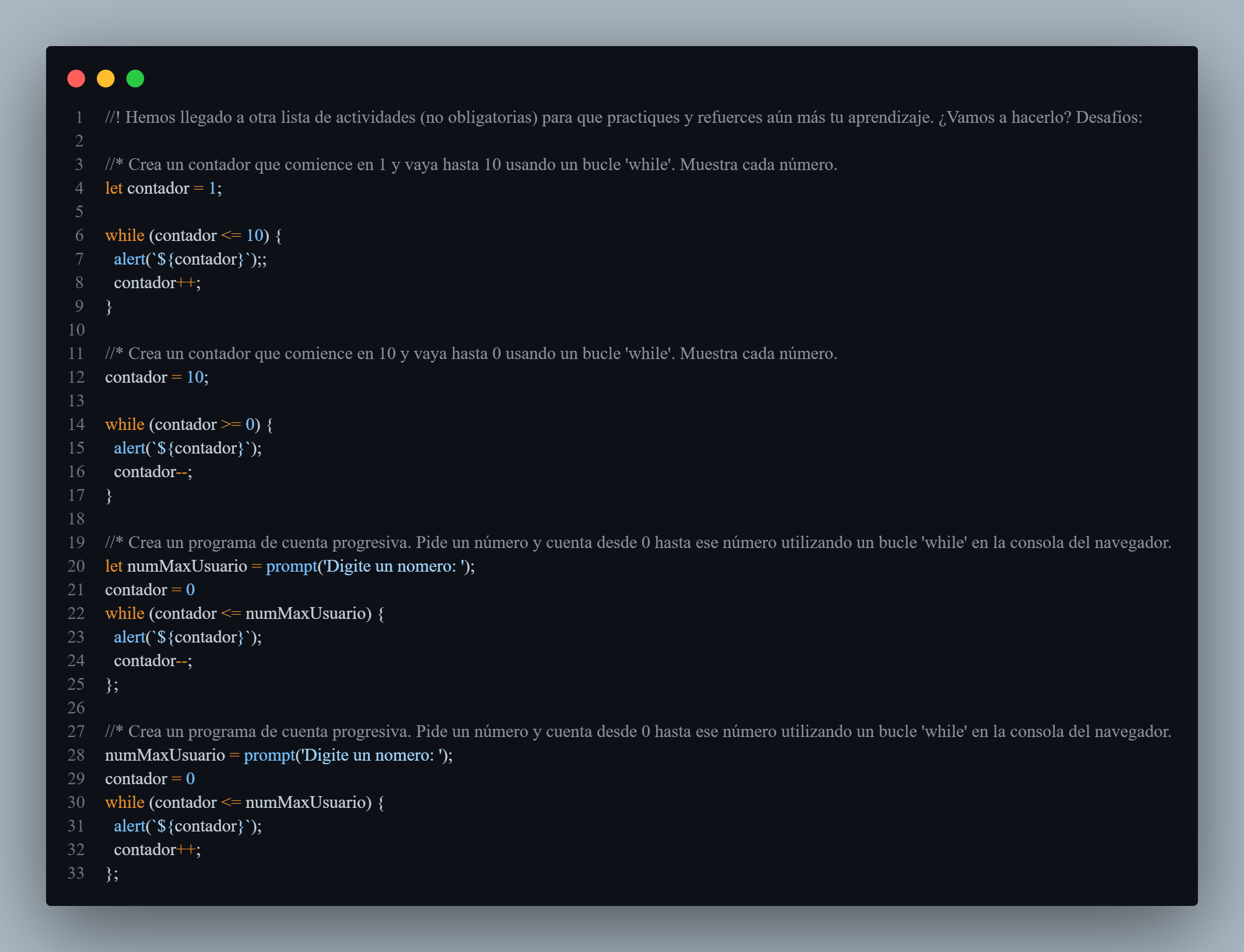Click the line 1 comment starting 'Hemos llegado'

[624, 117]
